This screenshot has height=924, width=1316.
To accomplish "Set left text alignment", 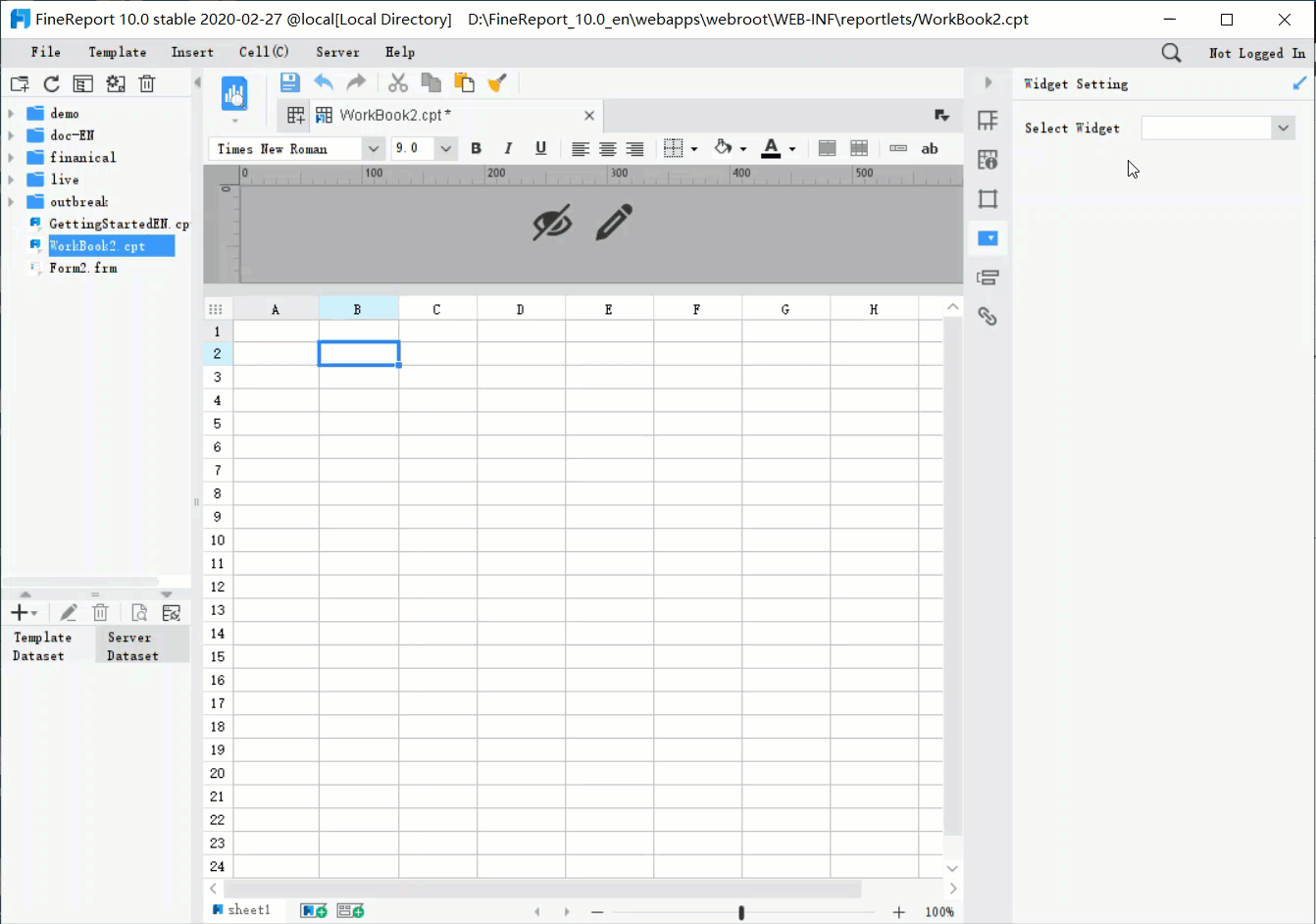I will (581, 149).
